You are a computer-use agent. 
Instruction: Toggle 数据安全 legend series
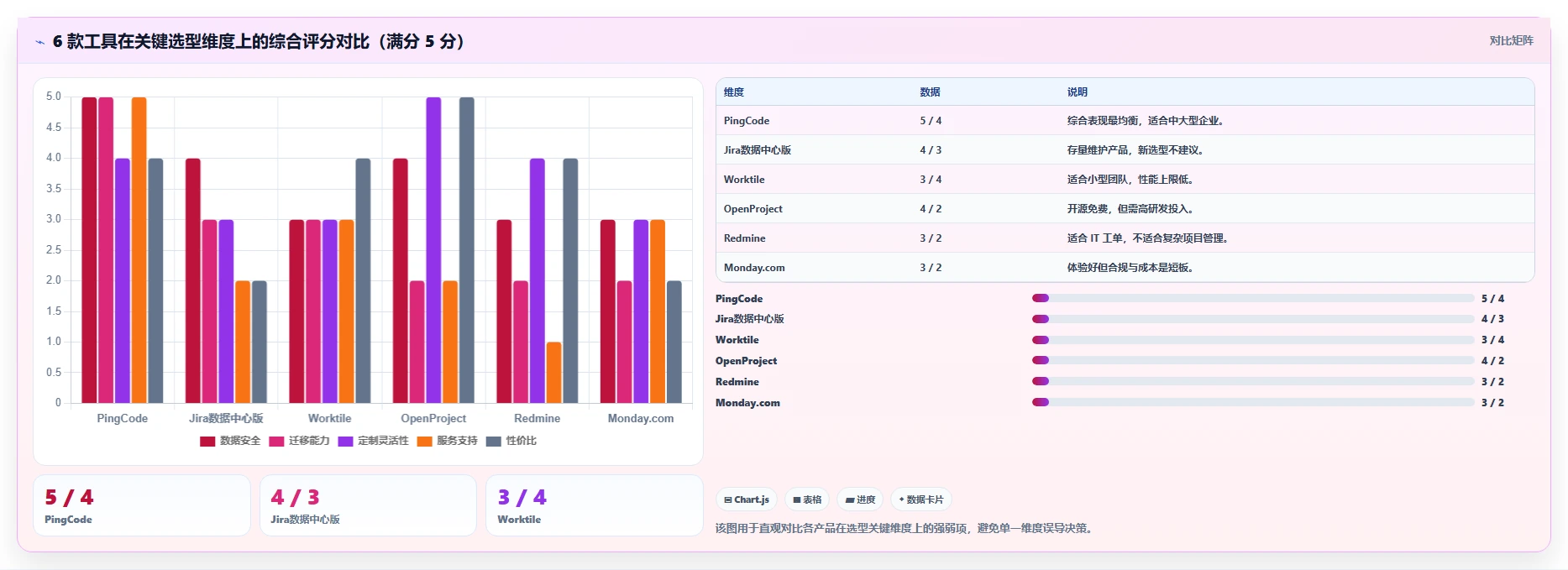(x=230, y=441)
